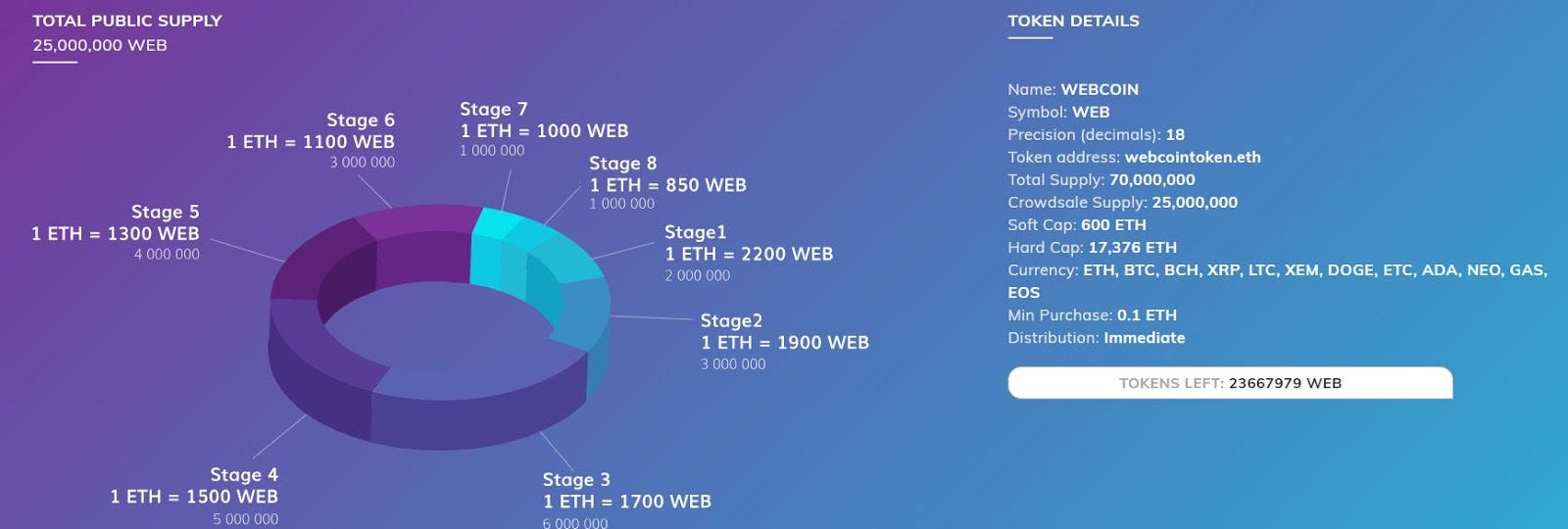Click the Stage2 1900 WEB label
1568x529 pixels.
pyautogui.click(x=785, y=342)
